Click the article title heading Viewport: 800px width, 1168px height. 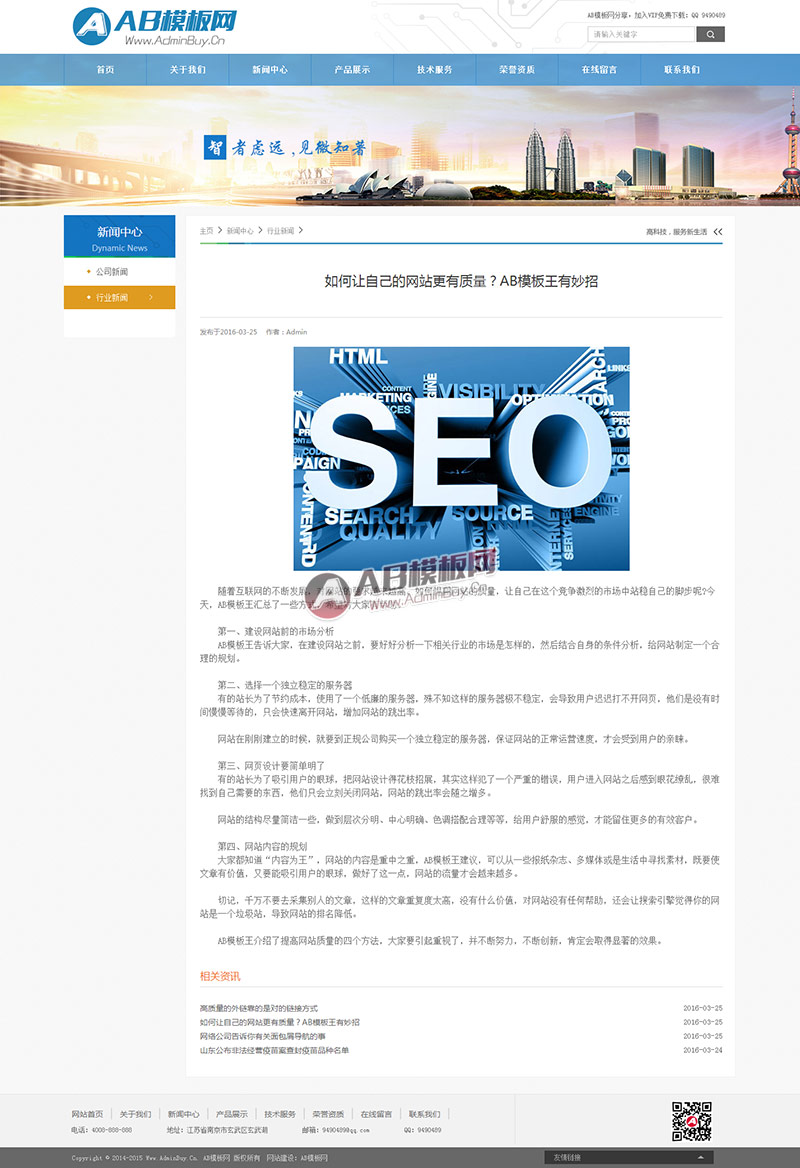pos(461,281)
